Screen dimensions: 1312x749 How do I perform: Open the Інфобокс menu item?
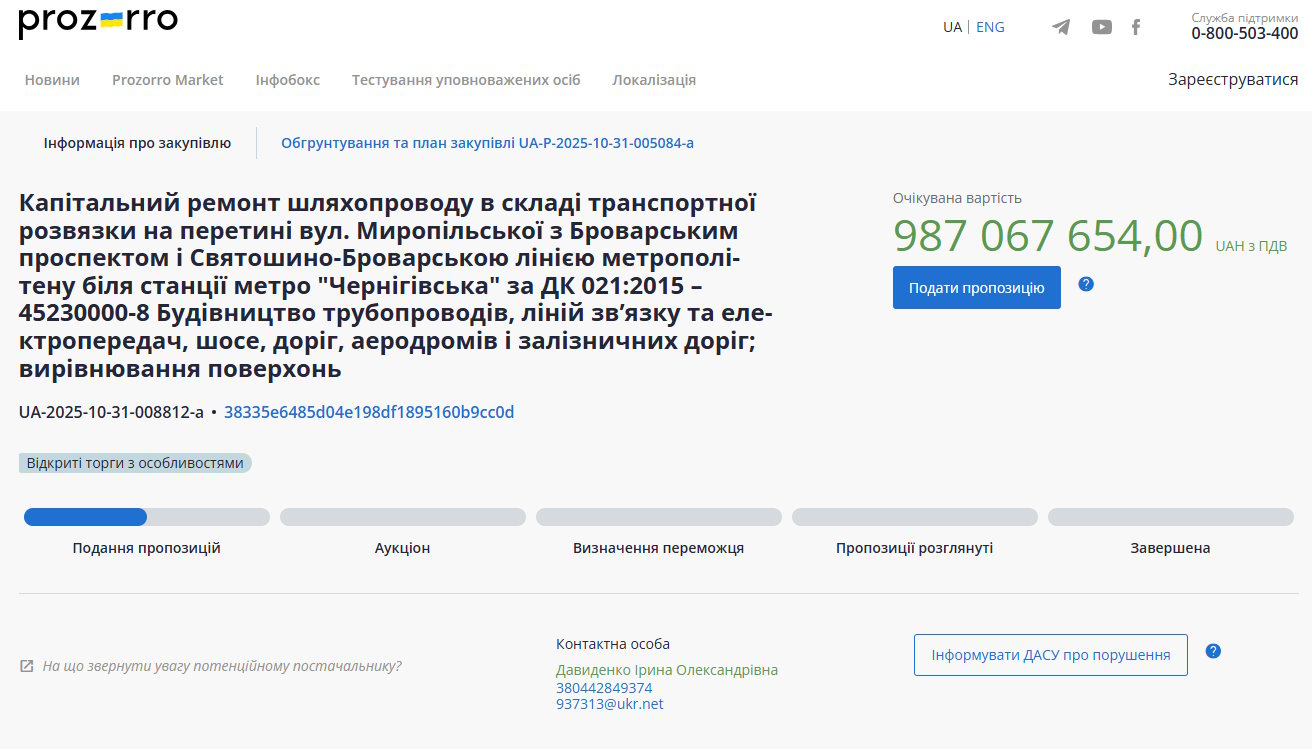(x=287, y=80)
